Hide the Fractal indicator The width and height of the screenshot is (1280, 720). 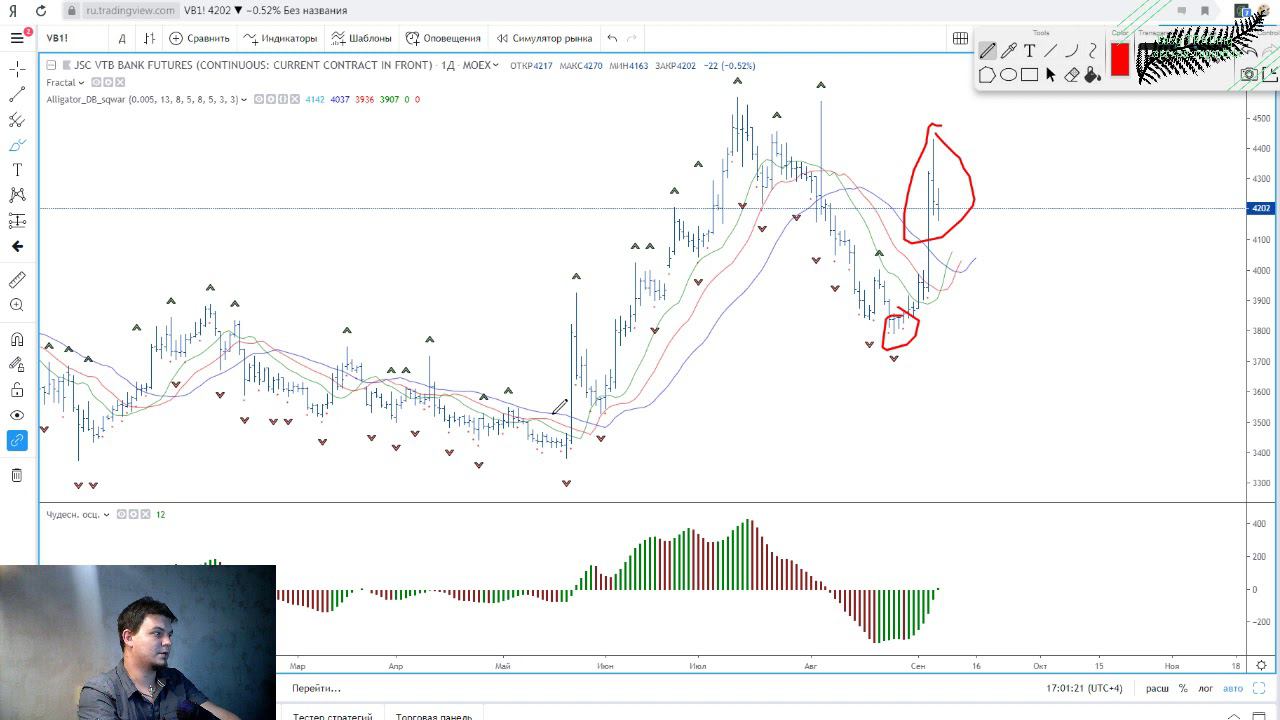[x=96, y=82]
